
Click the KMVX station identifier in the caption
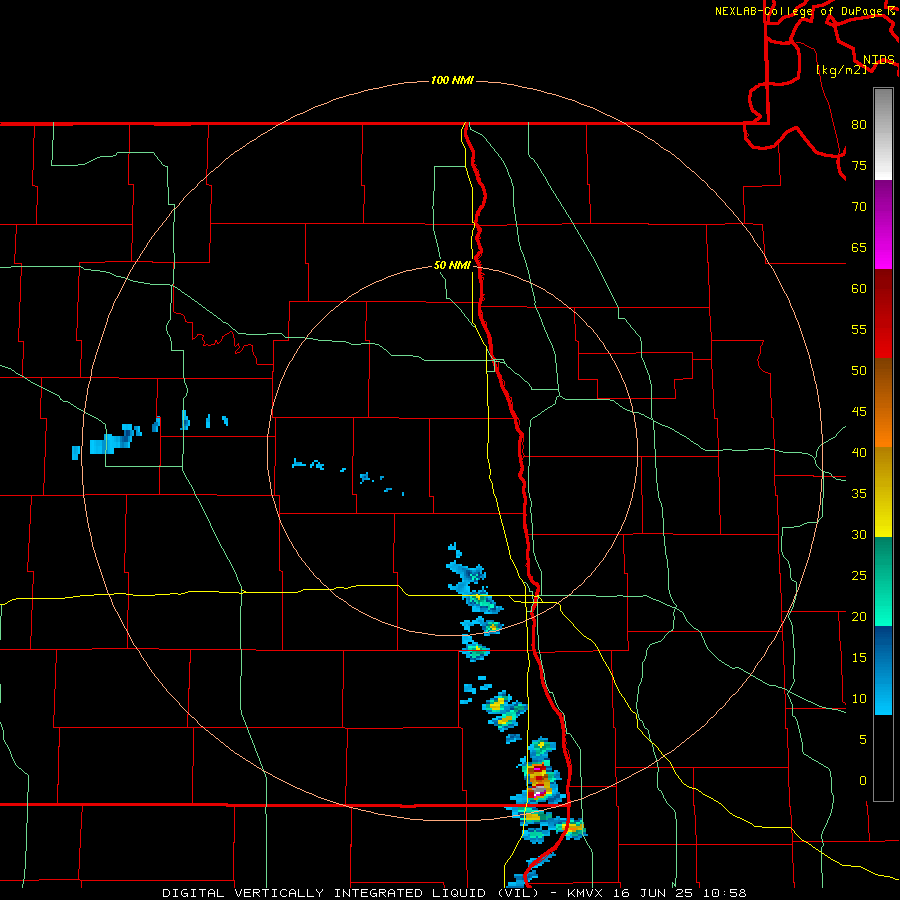point(586,893)
